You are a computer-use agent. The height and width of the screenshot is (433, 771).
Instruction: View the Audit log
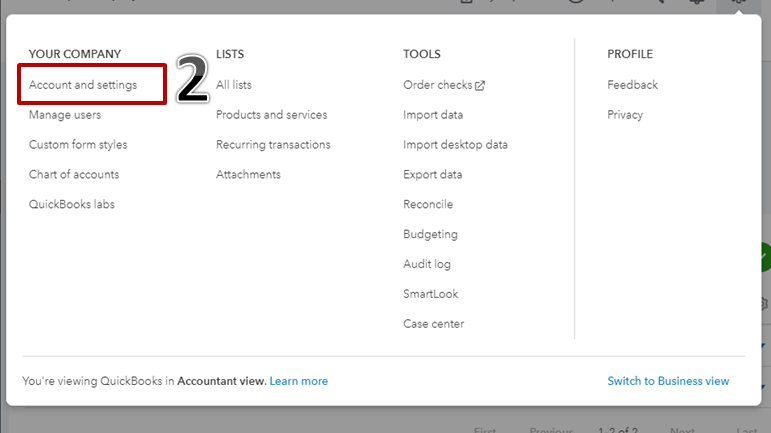[x=427, y=265]
